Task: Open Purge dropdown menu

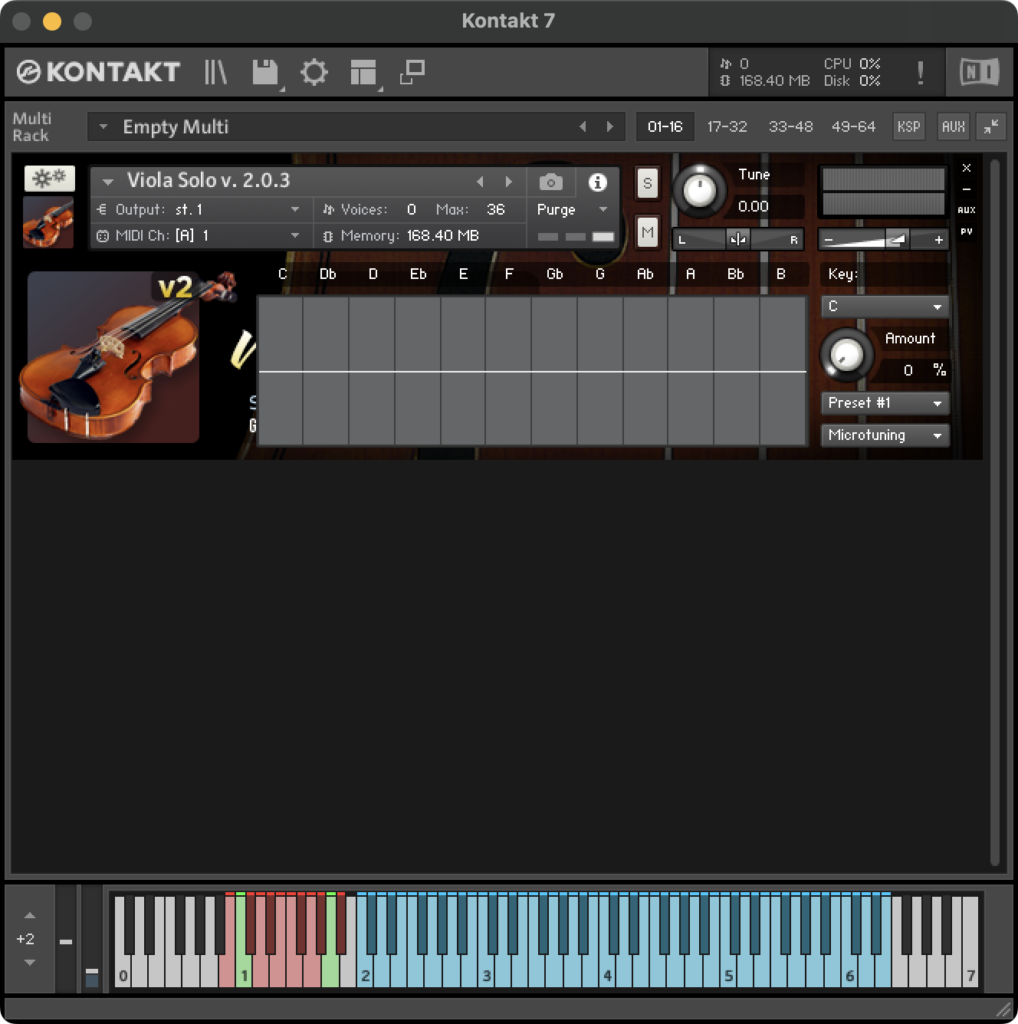Action: (572, 210)
